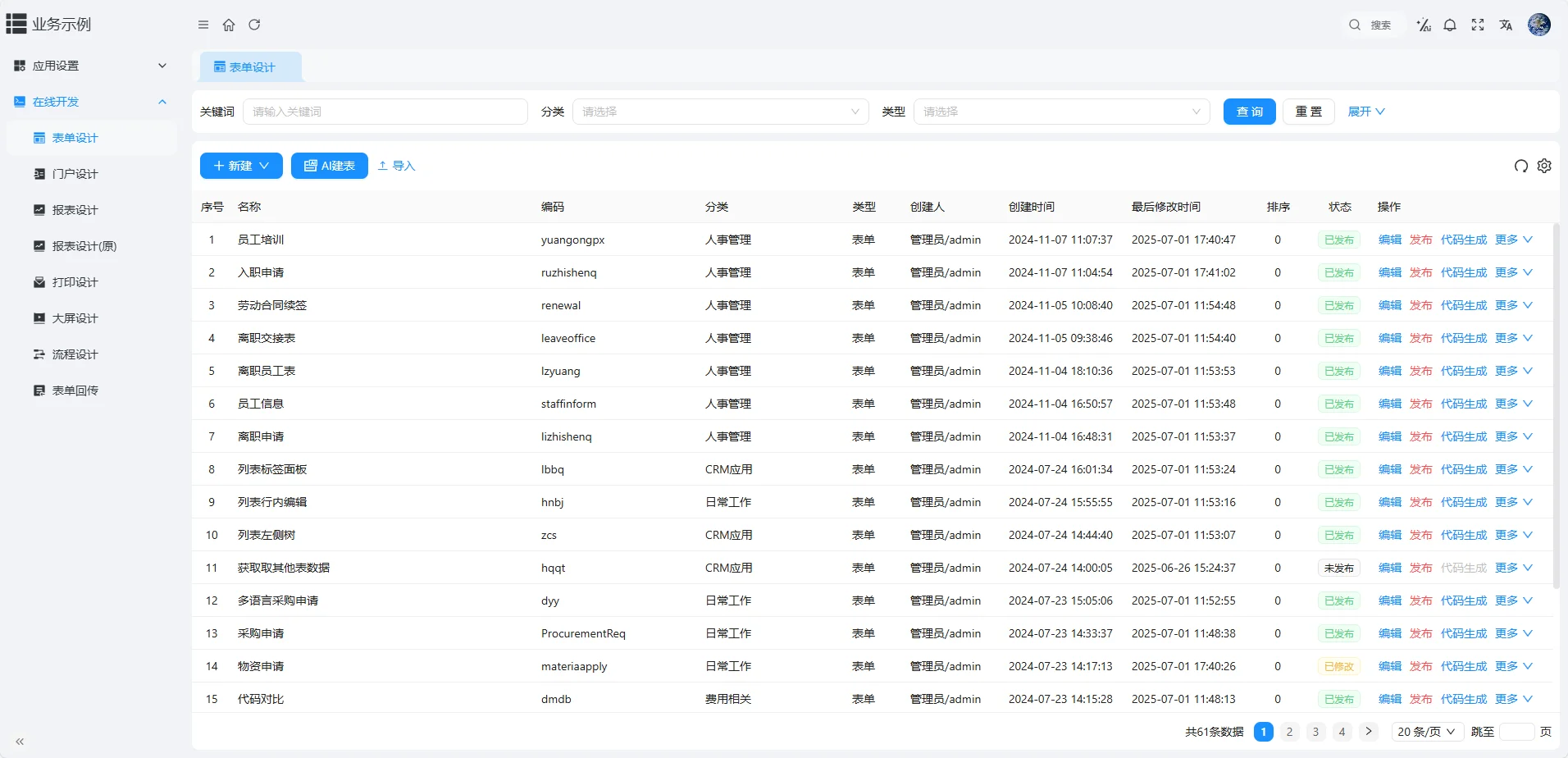Expand more filters with 展开
The image size is (1568, 758).
pos(1366,112)
